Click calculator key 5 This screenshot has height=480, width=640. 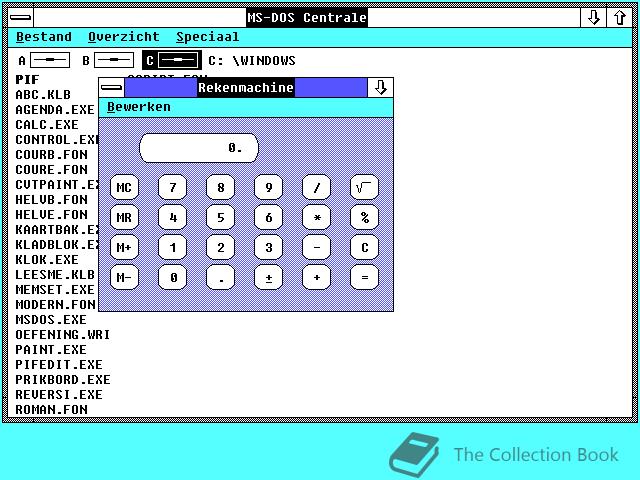pos(220,217)
